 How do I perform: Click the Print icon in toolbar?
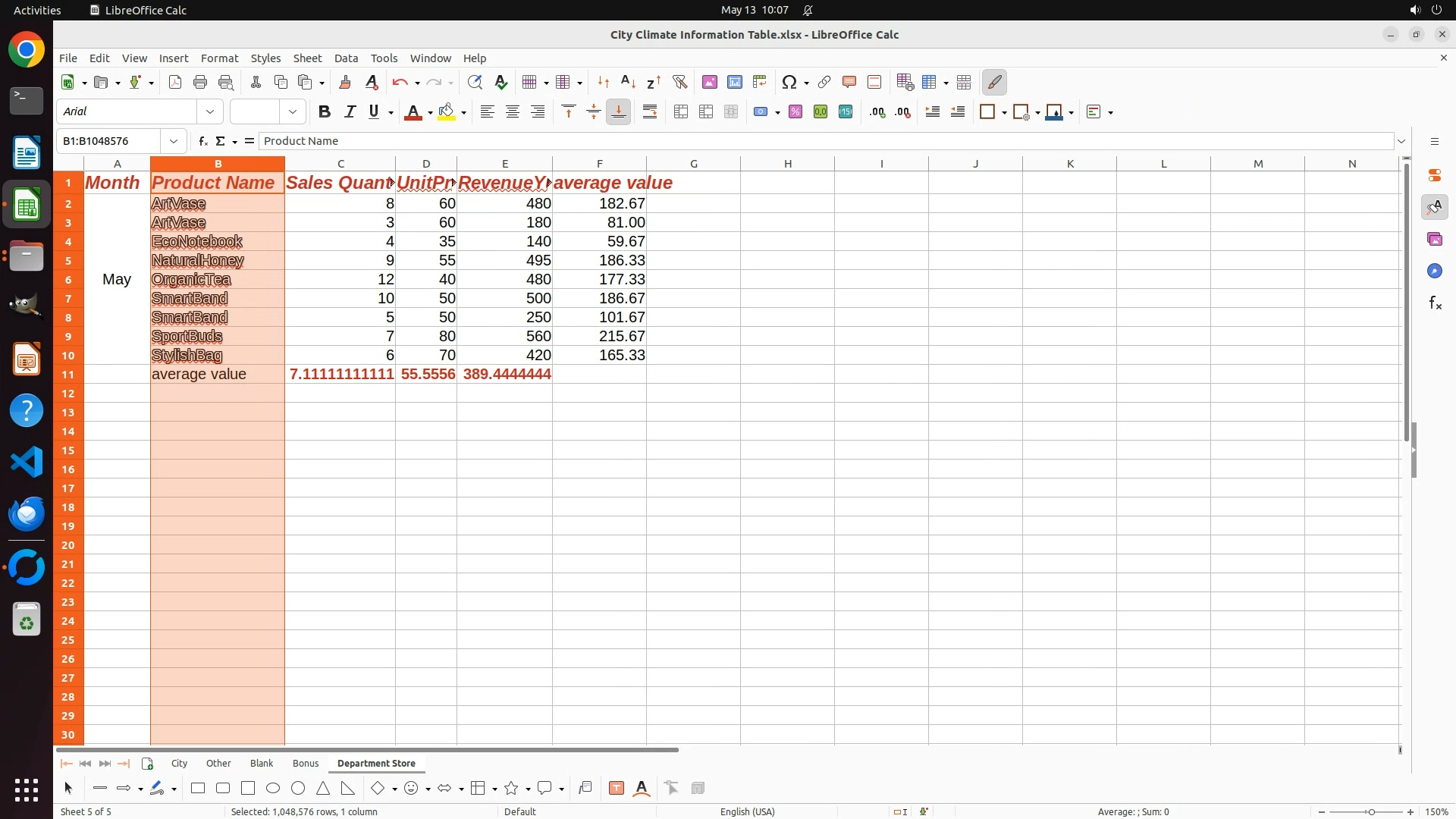pyautogui.click(x=200, y=82)
